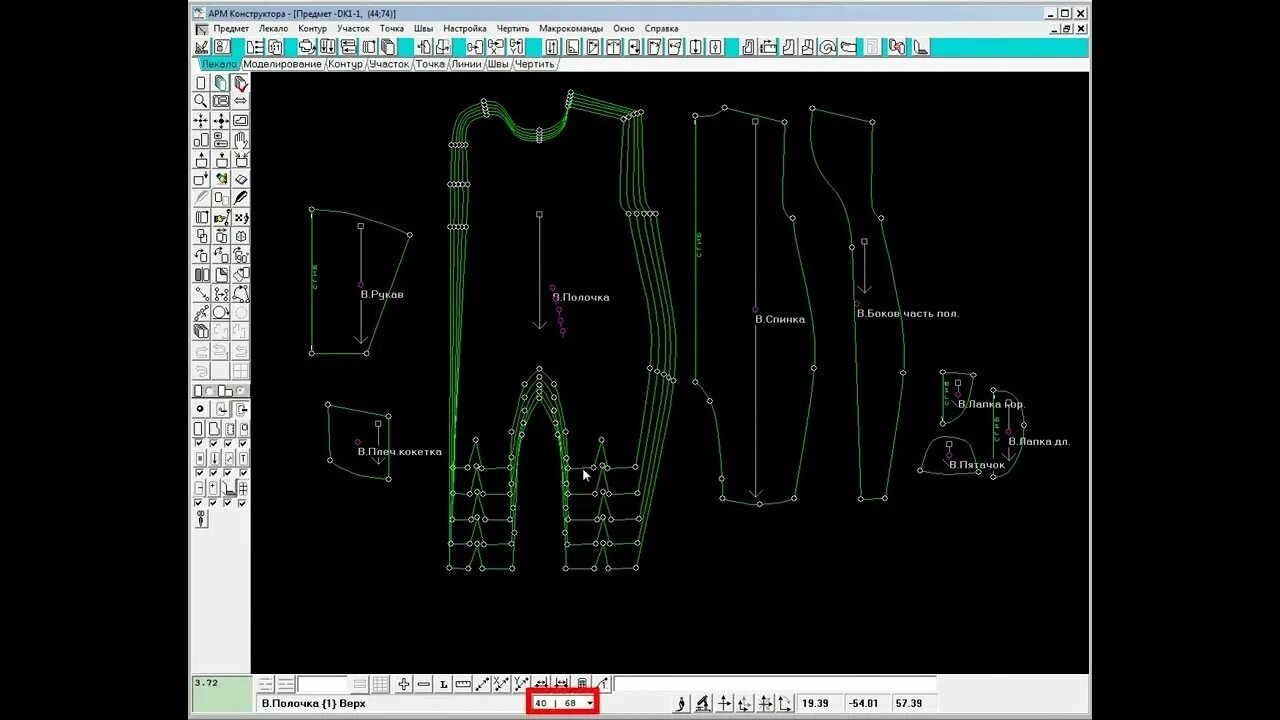Select the circle drawing tool in toolbox
The height and width of the screenshot is (720, 1280).
pos(220,313)
